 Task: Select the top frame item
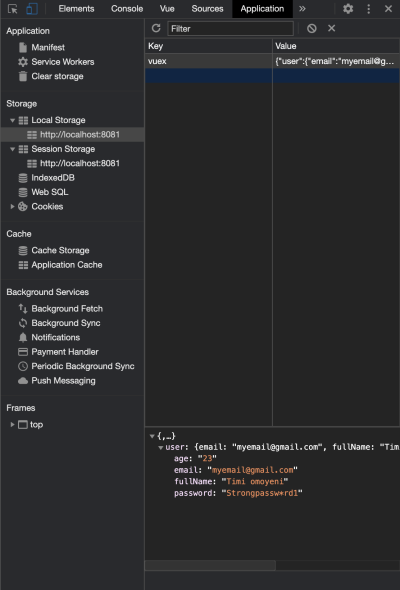tap(36, 424)
